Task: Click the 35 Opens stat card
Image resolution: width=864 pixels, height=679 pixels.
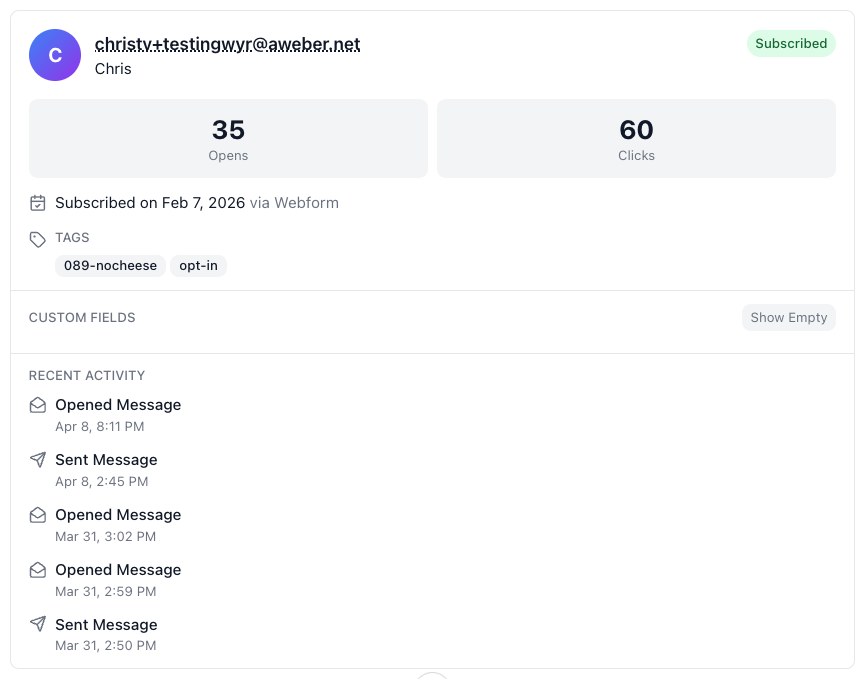Action: click(228, 138)
